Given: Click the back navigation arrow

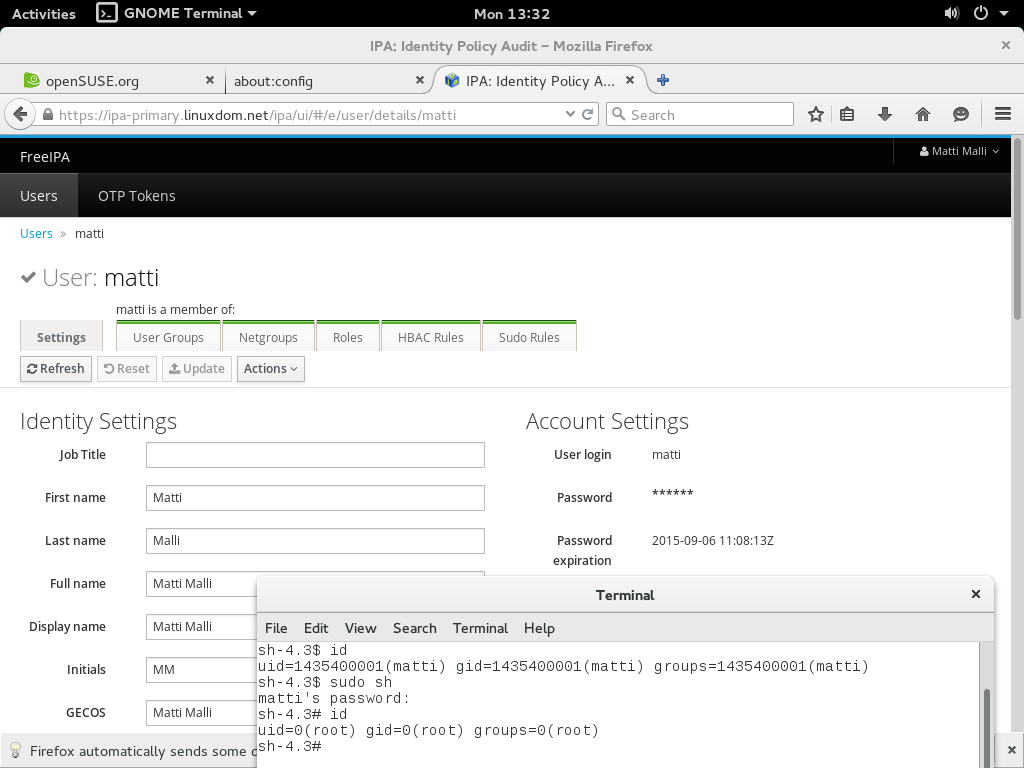Looking at the screenshot, I should [x=20, y=113].
